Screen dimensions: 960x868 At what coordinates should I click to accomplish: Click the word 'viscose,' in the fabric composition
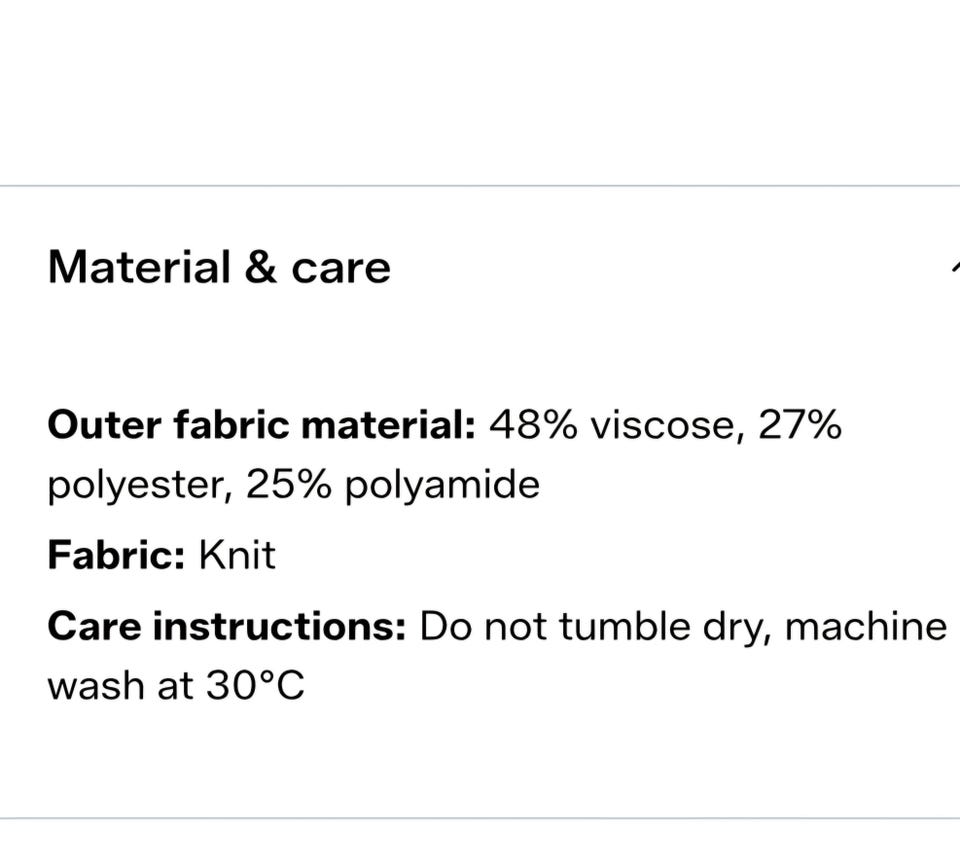coord(667,425)
